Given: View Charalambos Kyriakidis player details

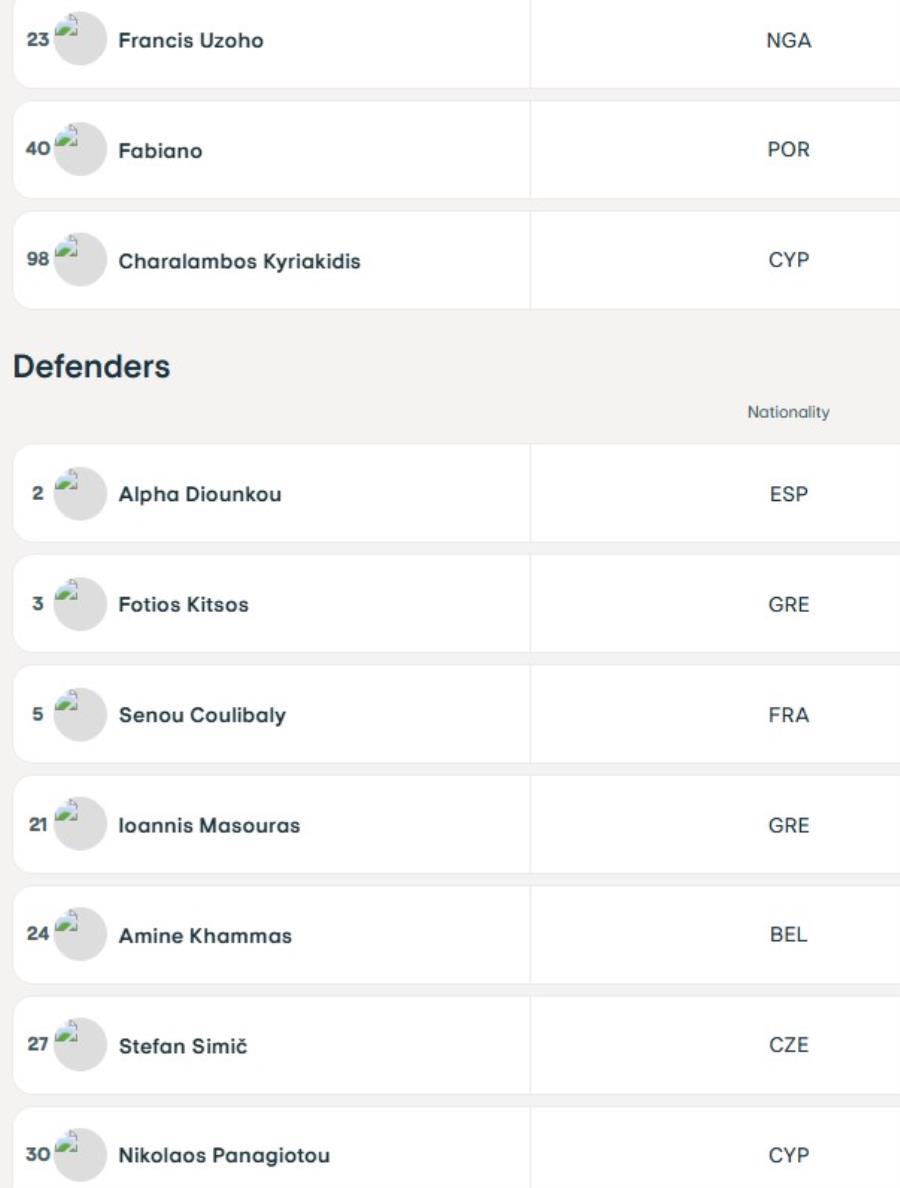Looking at the screenshot, I should 239,261.
